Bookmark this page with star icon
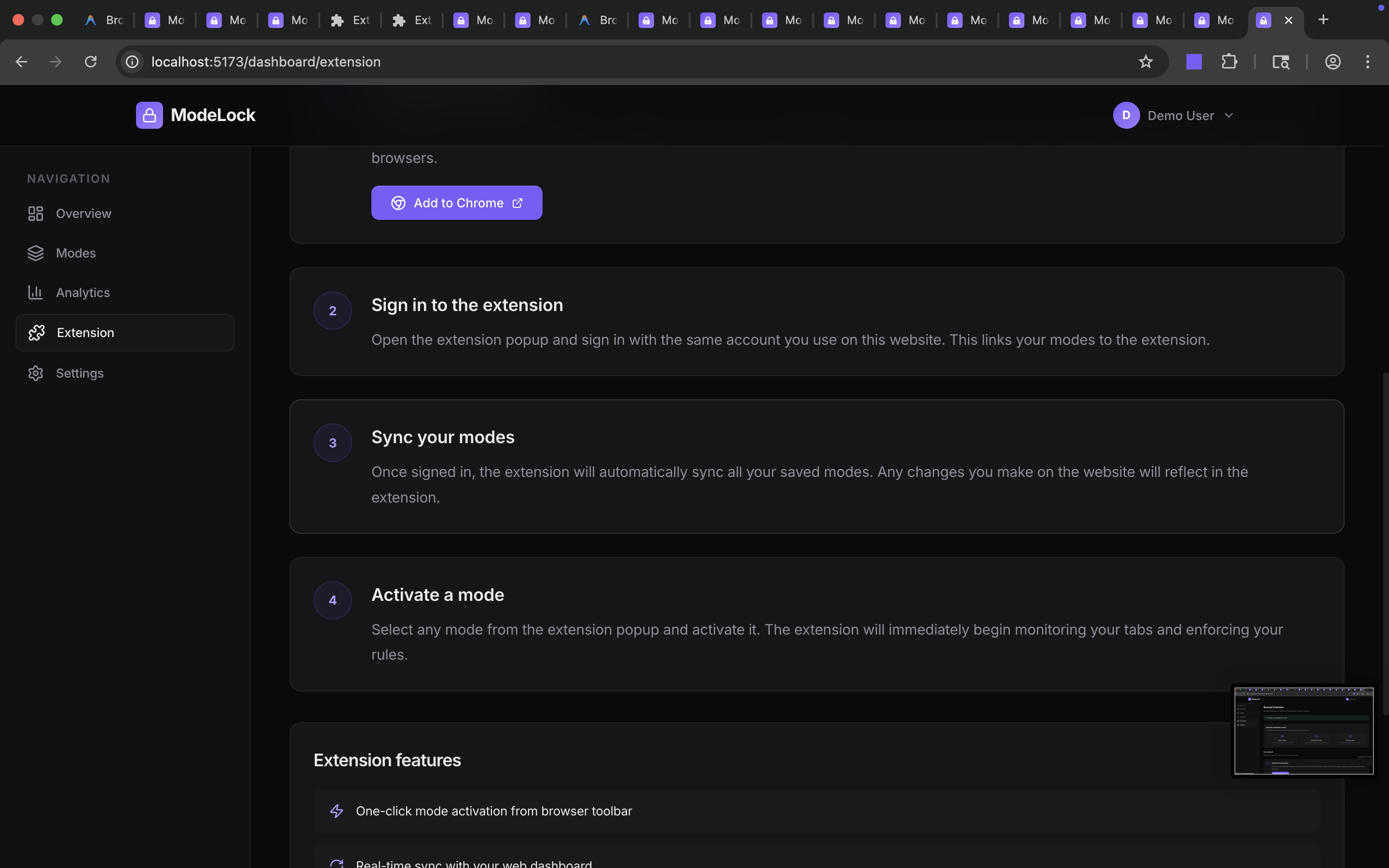 1145,61
